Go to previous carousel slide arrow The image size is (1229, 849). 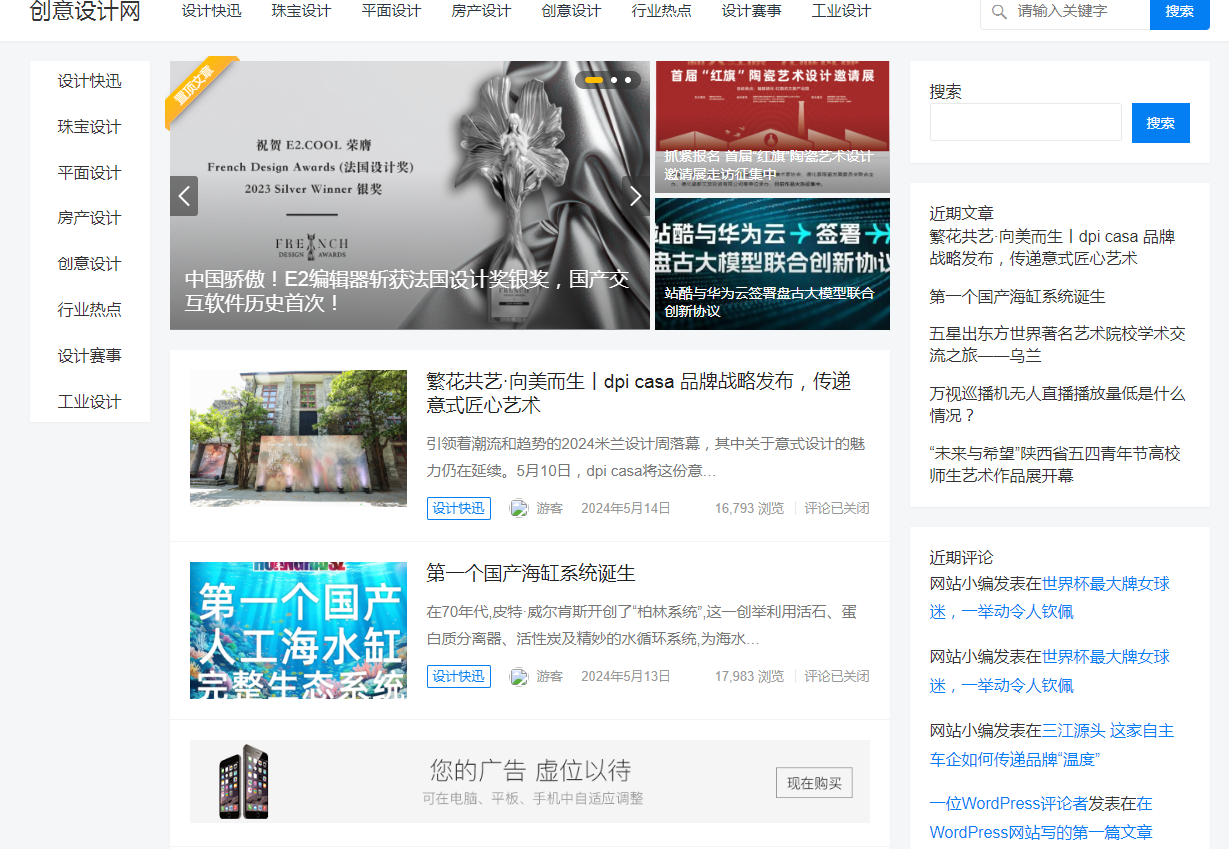[184, 196]
